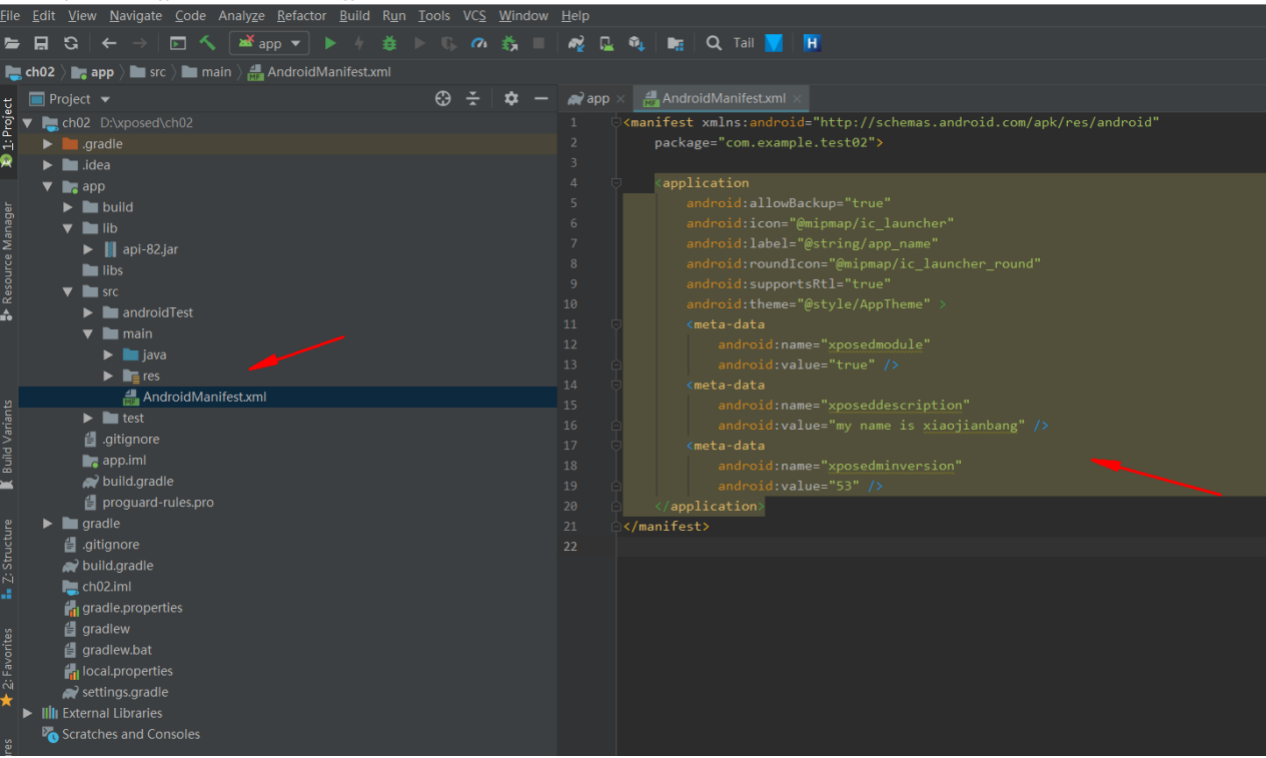Open the app run configuration dropdown
1266x758 pixels.
269,43
